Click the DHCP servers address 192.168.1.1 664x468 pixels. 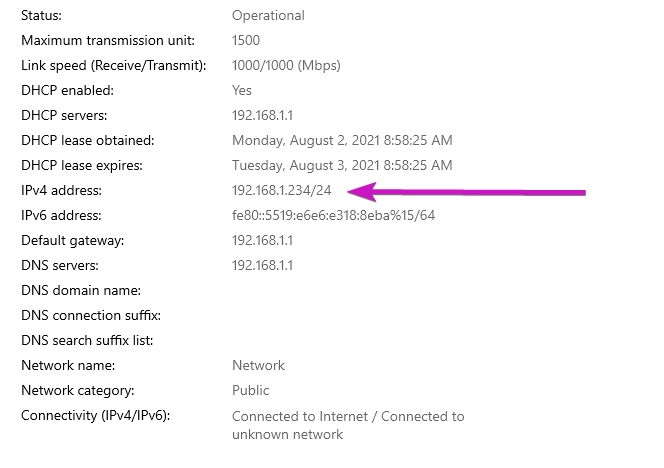(x=263, y=116)
